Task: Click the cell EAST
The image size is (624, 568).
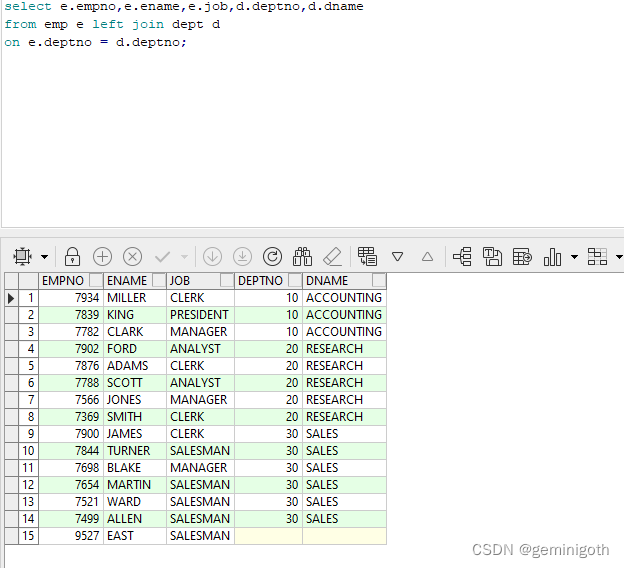Action: click(x=135, y=536)
